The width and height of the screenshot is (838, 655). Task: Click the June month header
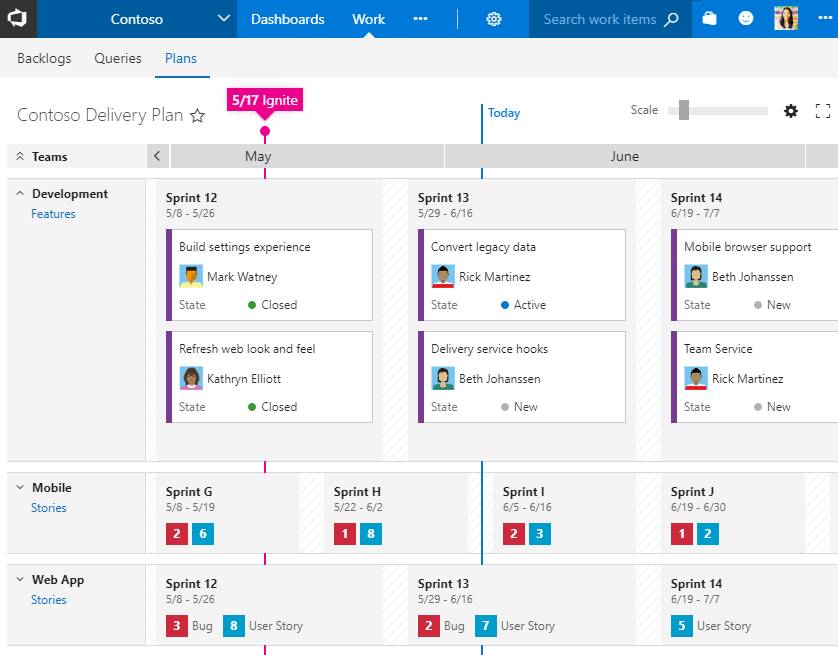pos(625,156)
